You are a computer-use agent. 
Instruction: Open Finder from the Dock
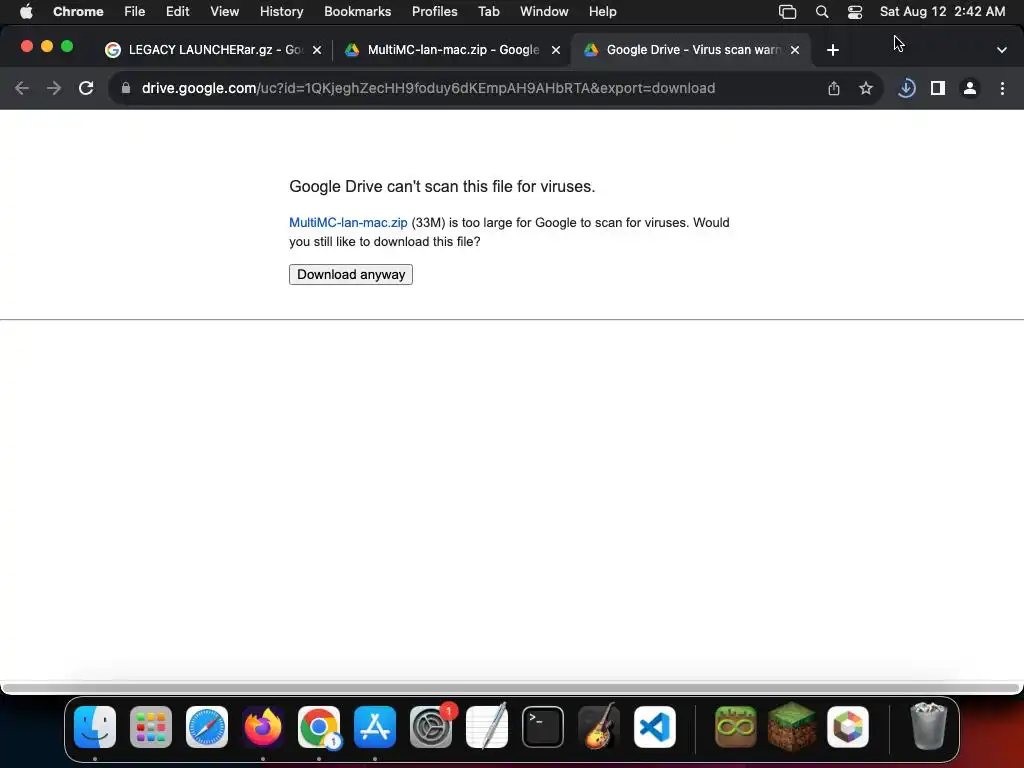point(95,727)
